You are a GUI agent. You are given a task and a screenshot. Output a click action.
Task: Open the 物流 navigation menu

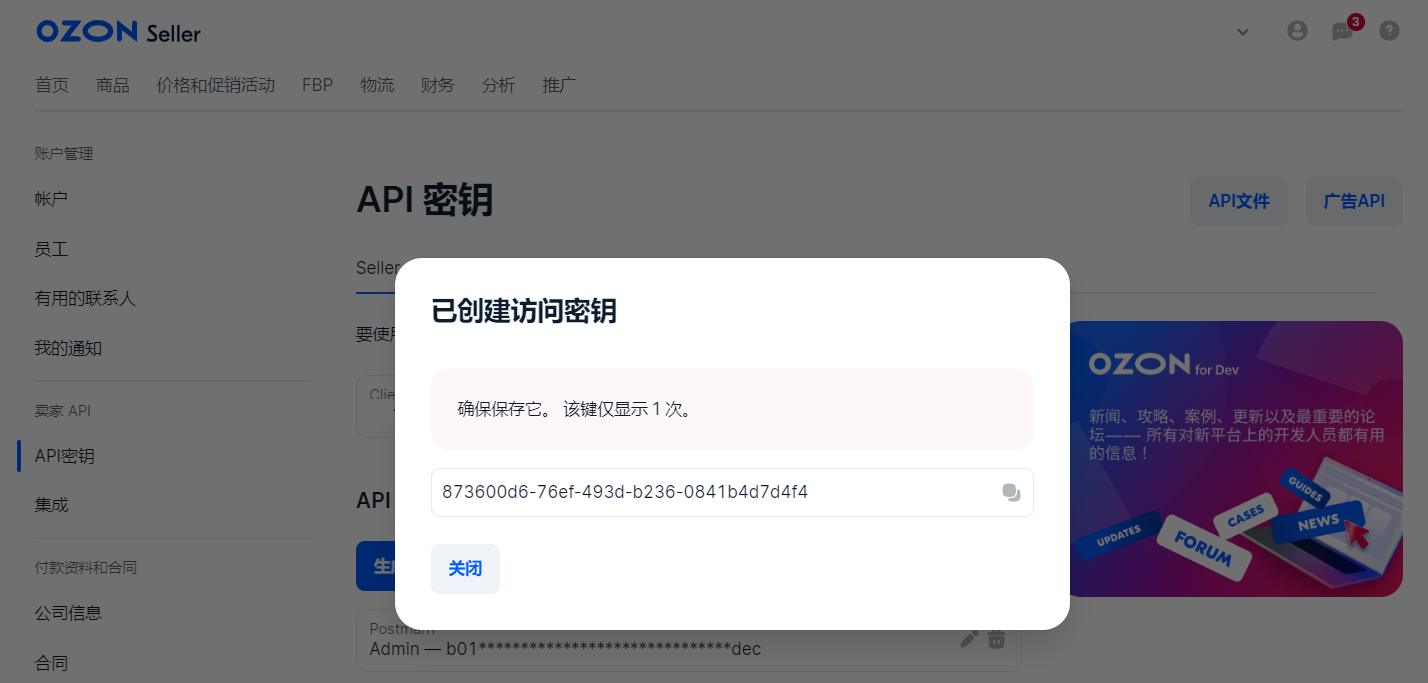point(377,85)
